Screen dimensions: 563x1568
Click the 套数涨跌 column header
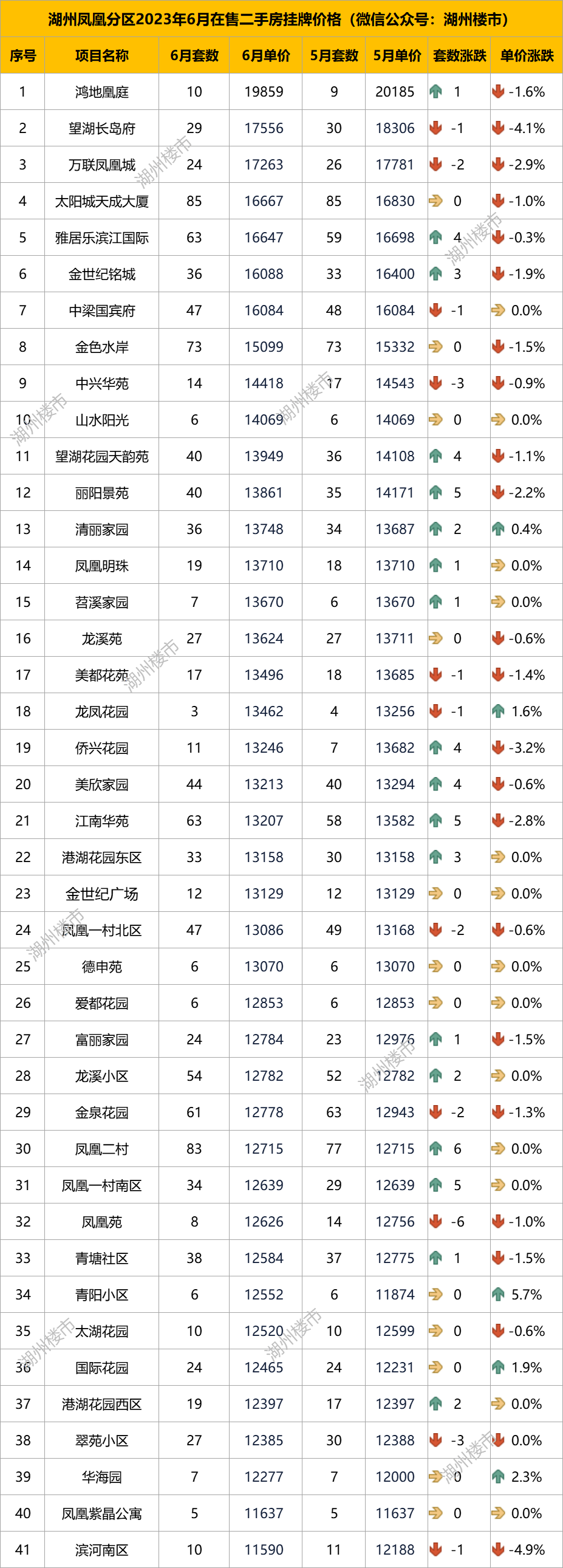[460, 56]
